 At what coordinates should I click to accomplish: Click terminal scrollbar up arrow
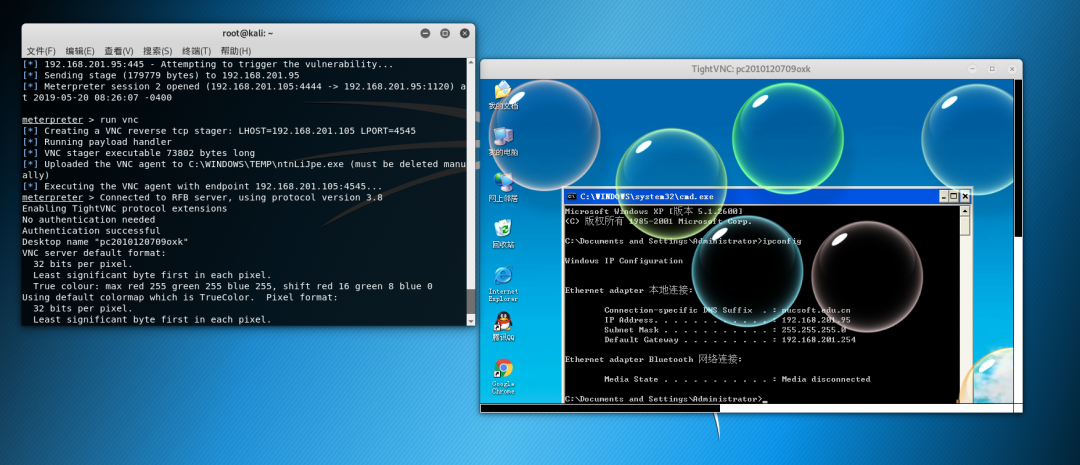pos(471,63)
